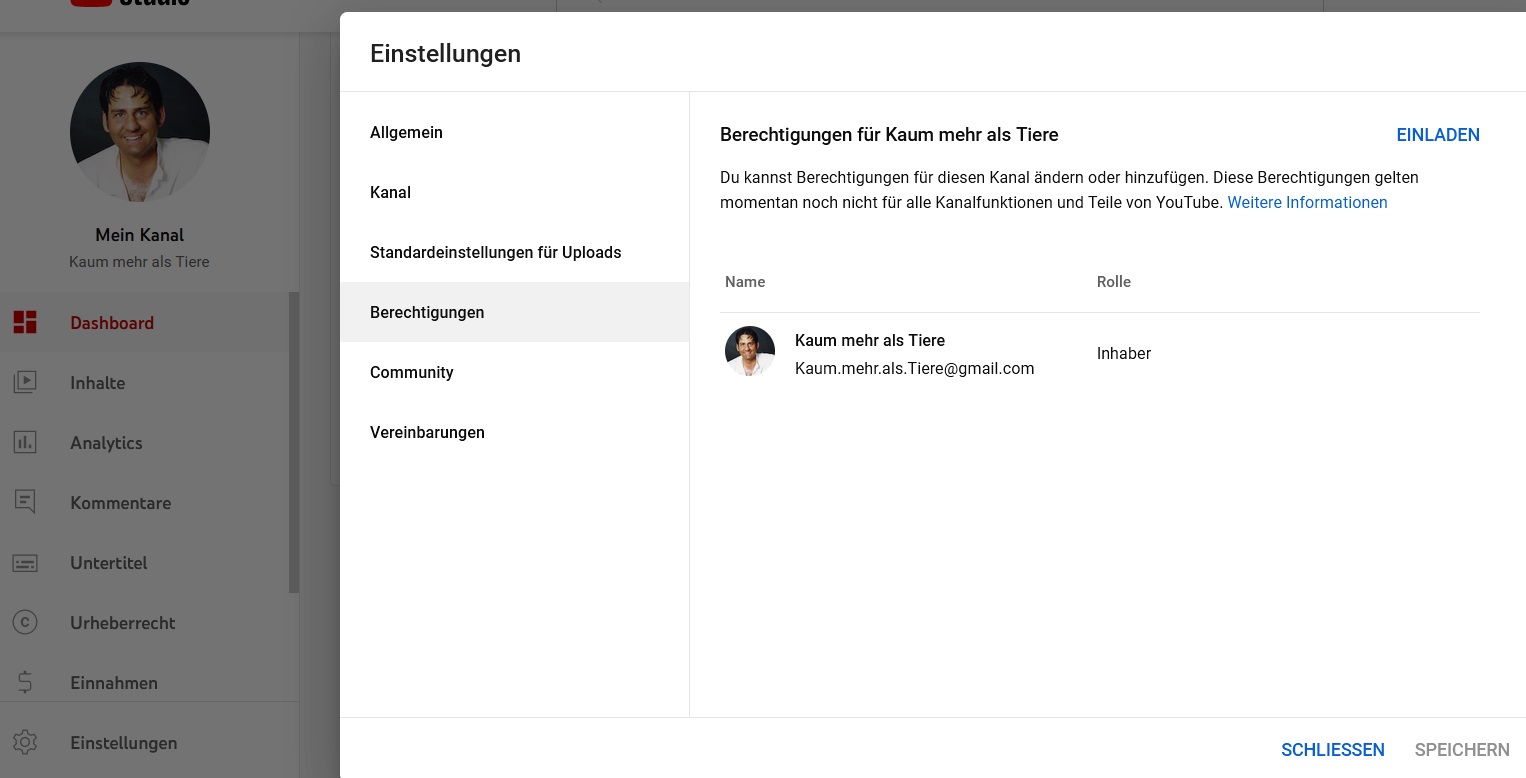Screen dimensions: 1526x778
Task: Open the Weitere Informationen link
Action: [x=1306, y=202]
